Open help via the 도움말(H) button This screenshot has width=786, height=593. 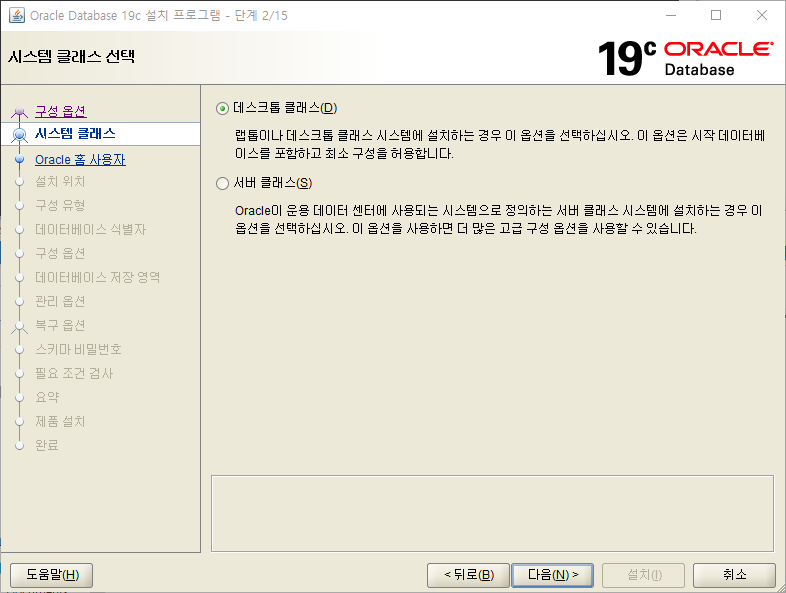coord(52,574)
